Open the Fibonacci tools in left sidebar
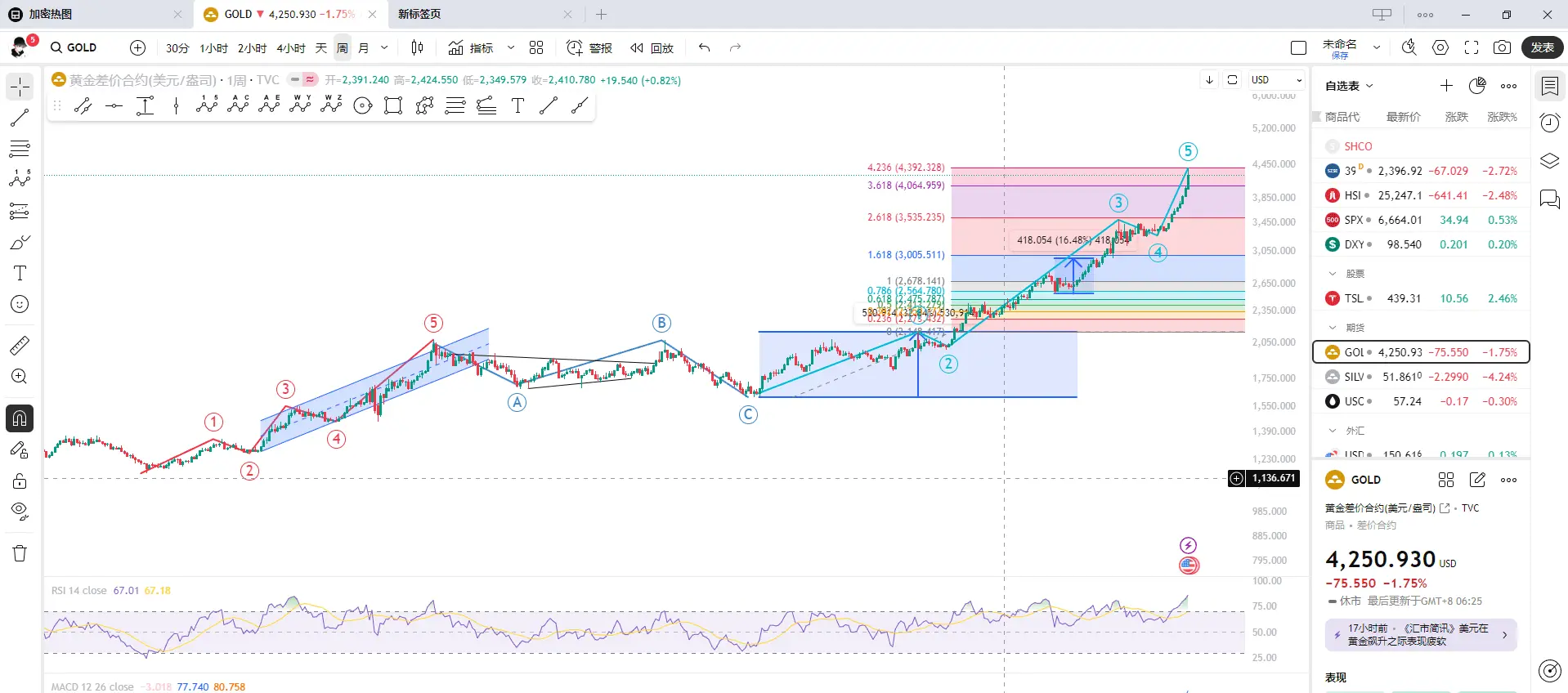 pos(20,149)
